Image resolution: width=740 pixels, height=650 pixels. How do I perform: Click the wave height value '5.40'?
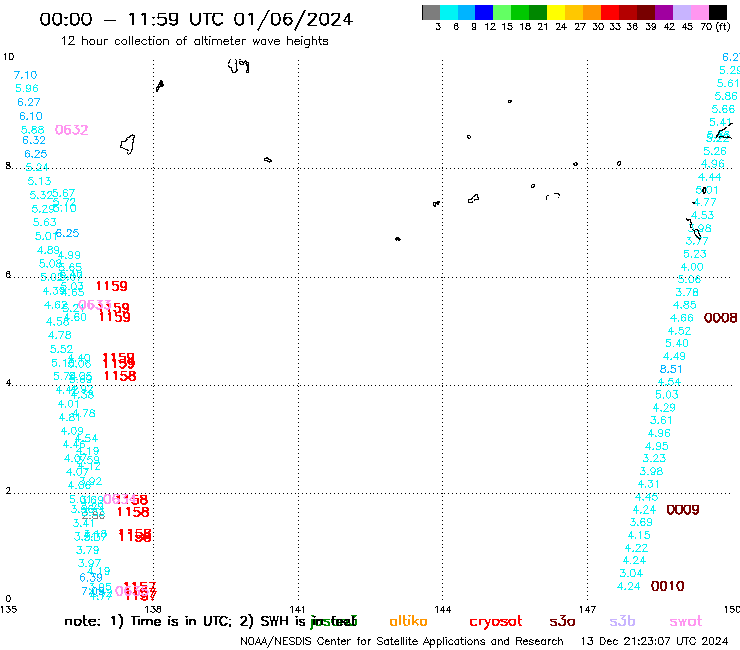tap(677, 344)
